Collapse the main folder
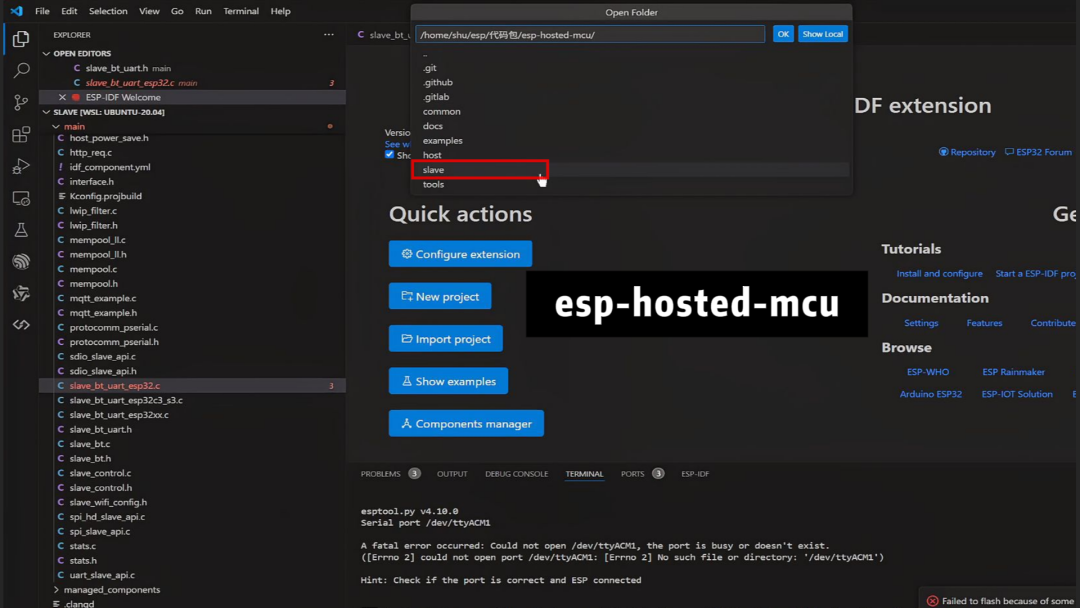Viewport: 1080px width, 608px height. 56,127
